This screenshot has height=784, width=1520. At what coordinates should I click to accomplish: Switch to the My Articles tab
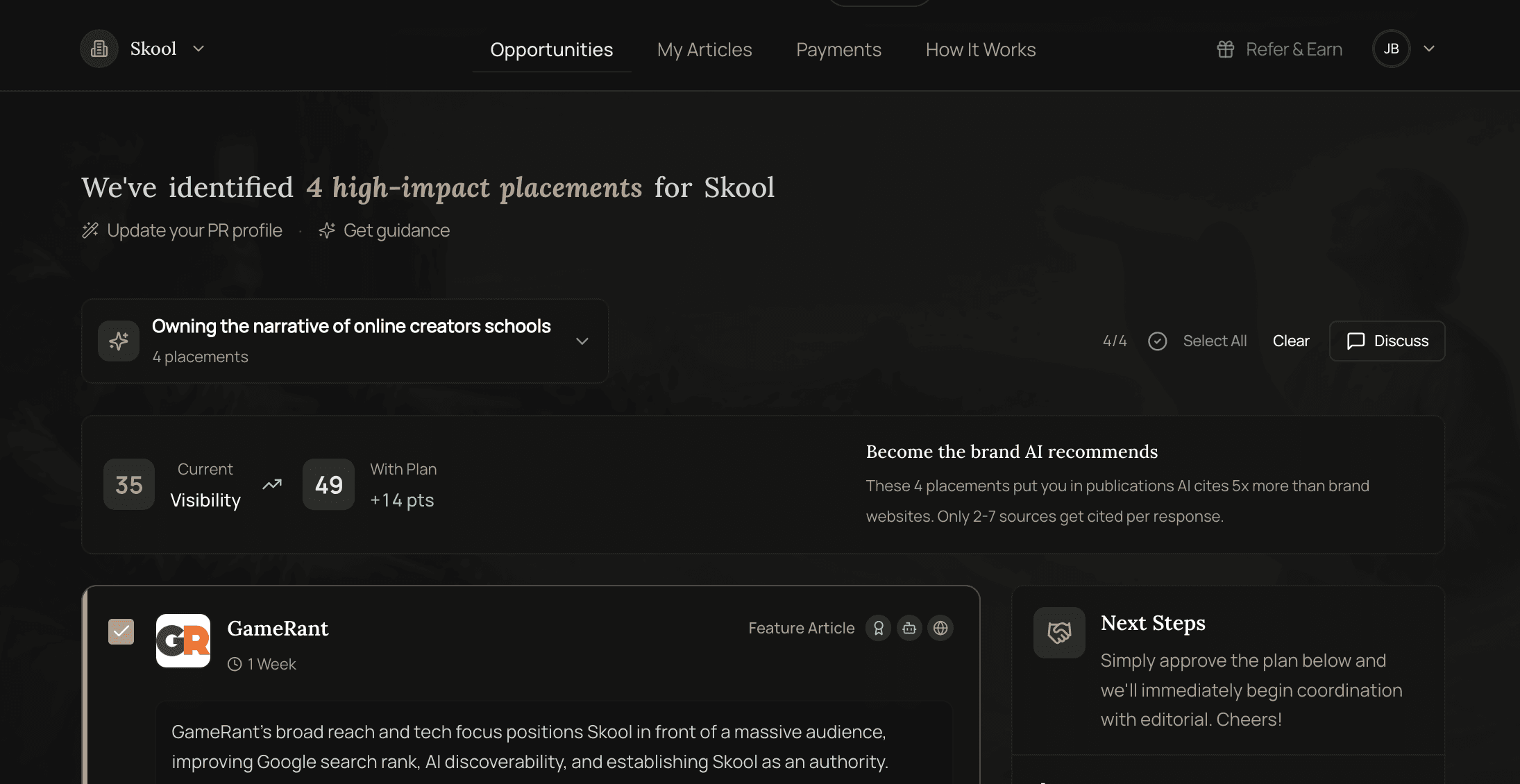(704, 50)
